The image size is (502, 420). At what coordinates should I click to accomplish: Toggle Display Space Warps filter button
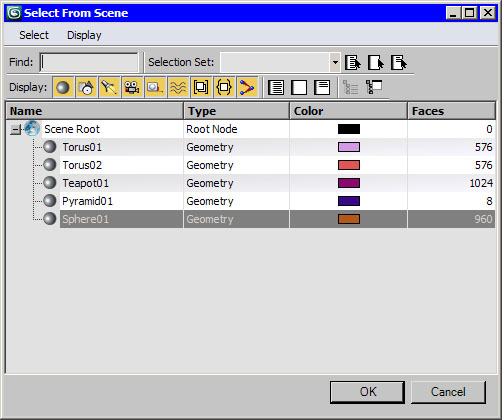tap(178, 87)
